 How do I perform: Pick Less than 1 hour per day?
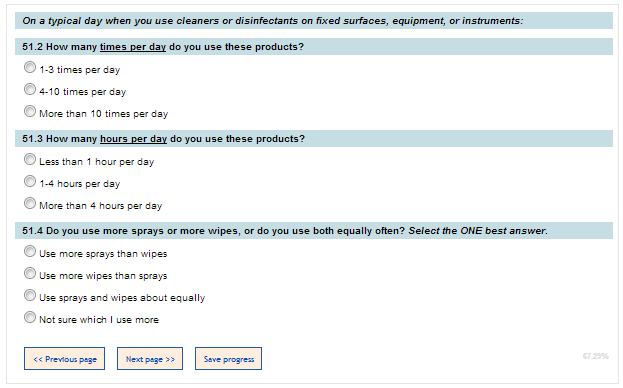pos(30,159)
